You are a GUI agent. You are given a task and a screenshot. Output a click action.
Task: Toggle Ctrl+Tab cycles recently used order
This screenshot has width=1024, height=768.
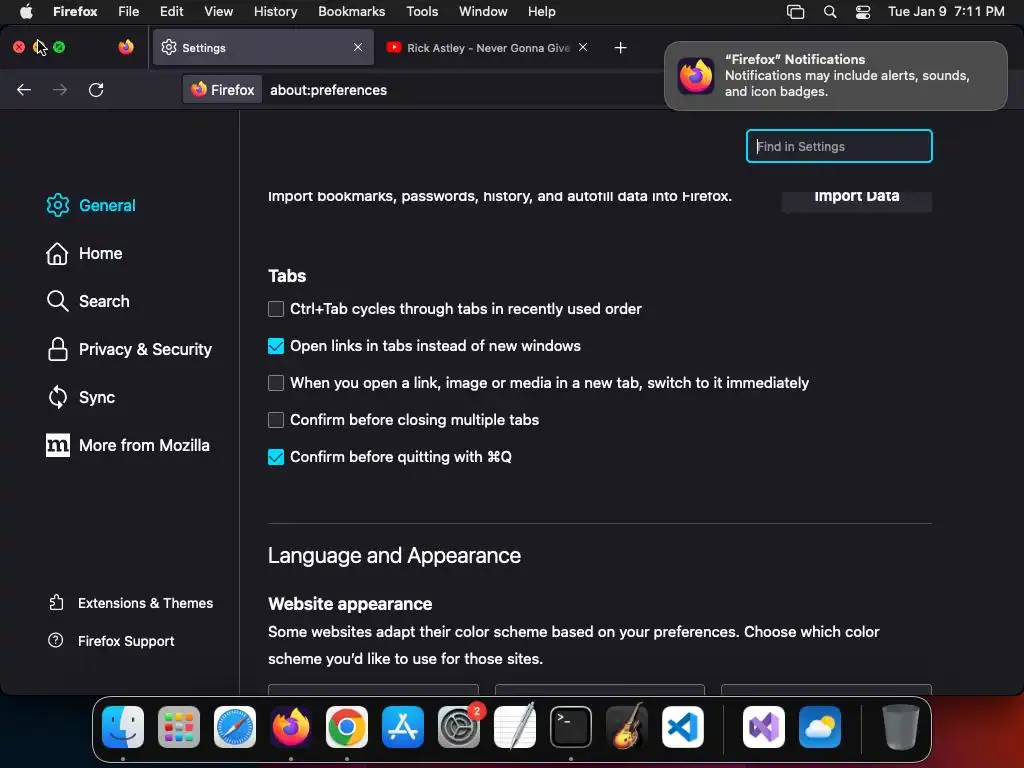coord(276,309)
